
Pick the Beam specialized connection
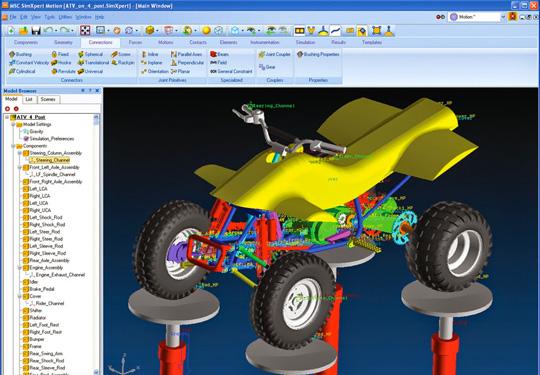[220, 54]
